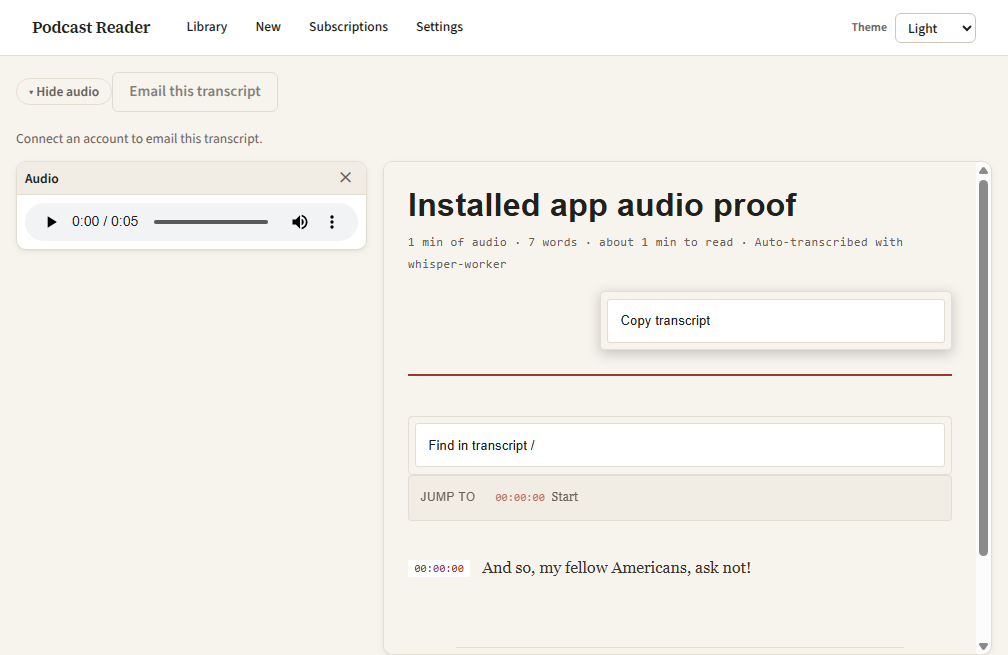
Task: Click the Podcast Reader logo
Action: (x=91, y=28)
